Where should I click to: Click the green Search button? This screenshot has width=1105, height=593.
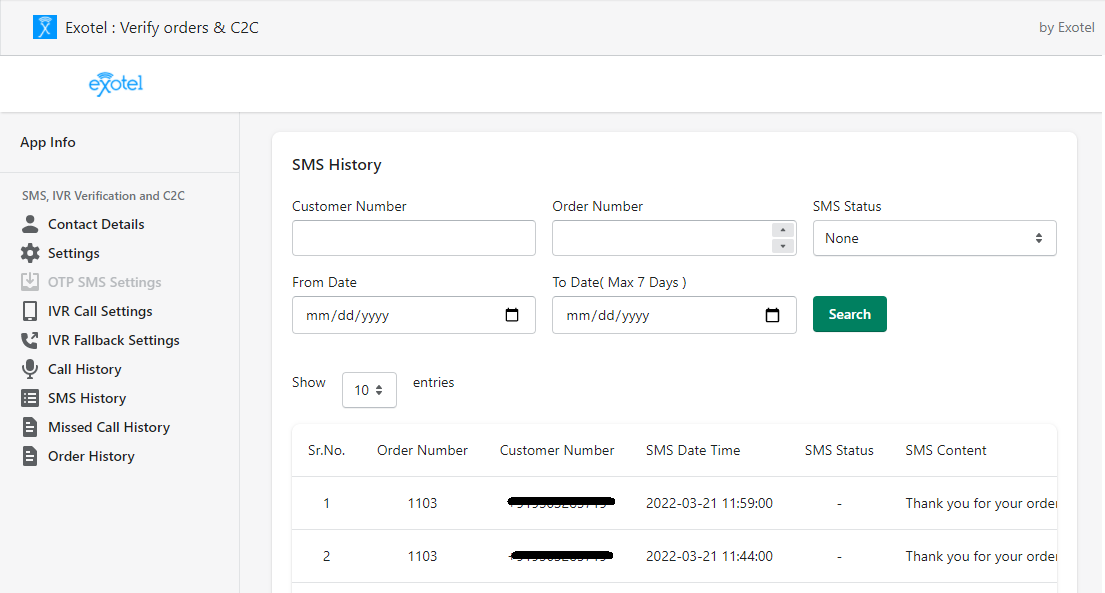click(x=850, y=314)
